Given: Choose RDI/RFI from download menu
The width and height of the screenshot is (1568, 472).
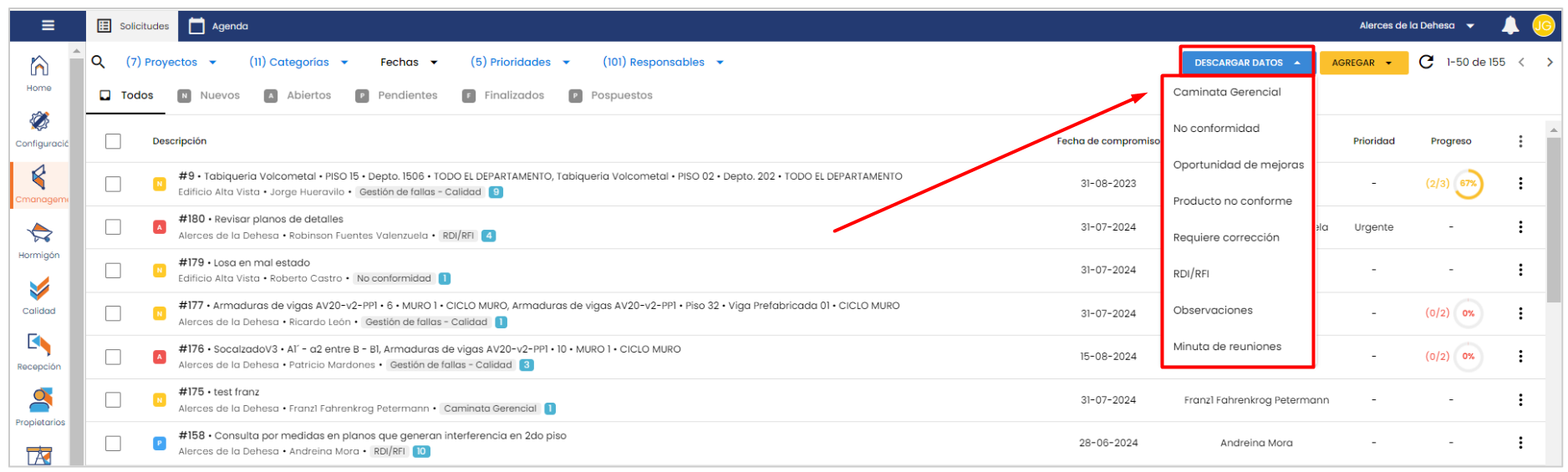Looking at the screenshot, I should [1191, 274].
